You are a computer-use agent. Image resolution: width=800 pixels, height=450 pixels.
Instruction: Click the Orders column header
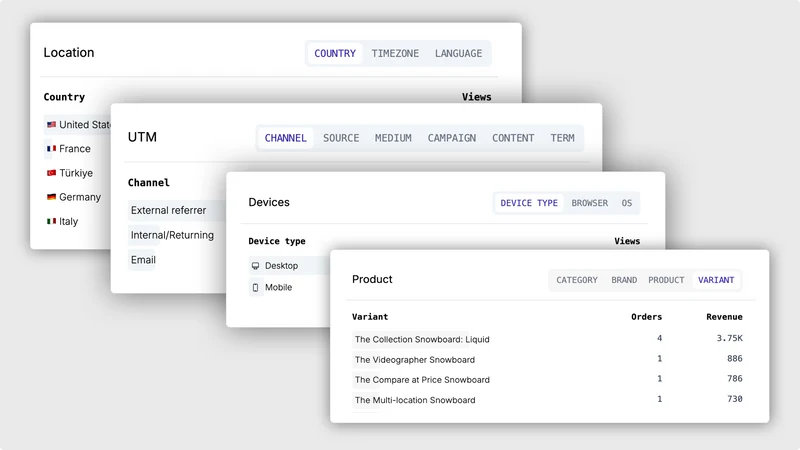pyautogui.click(x=646, y=317)
